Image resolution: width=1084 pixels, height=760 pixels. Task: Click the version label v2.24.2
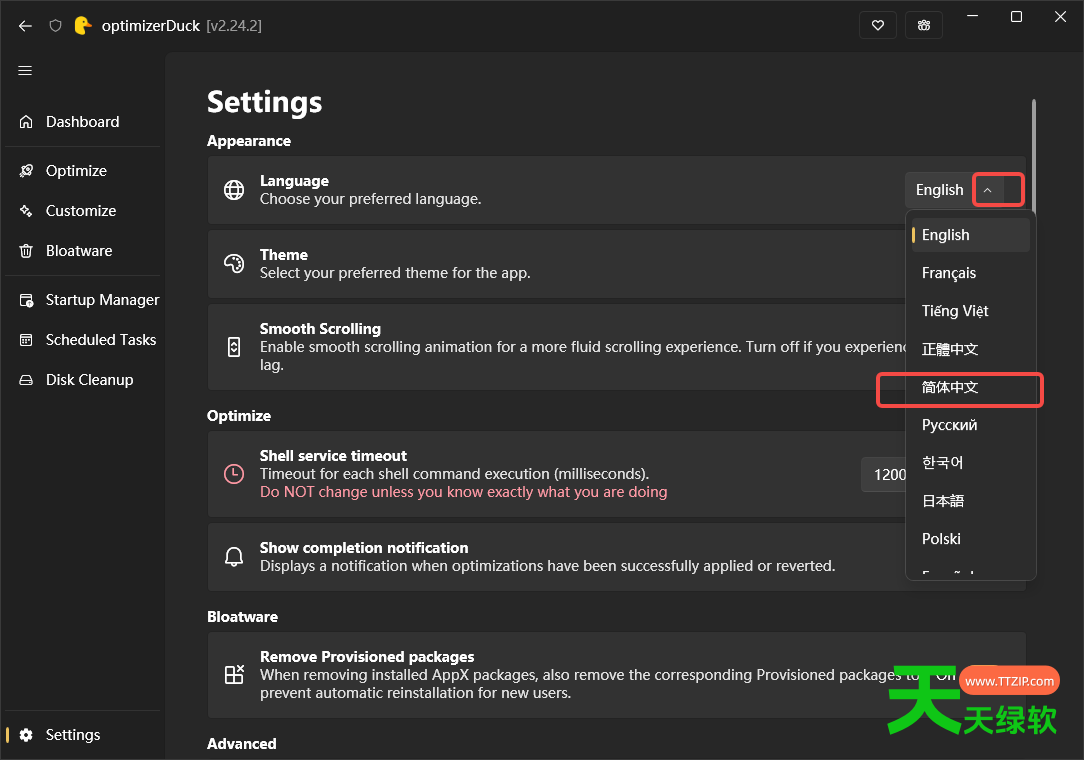(234, 26)
